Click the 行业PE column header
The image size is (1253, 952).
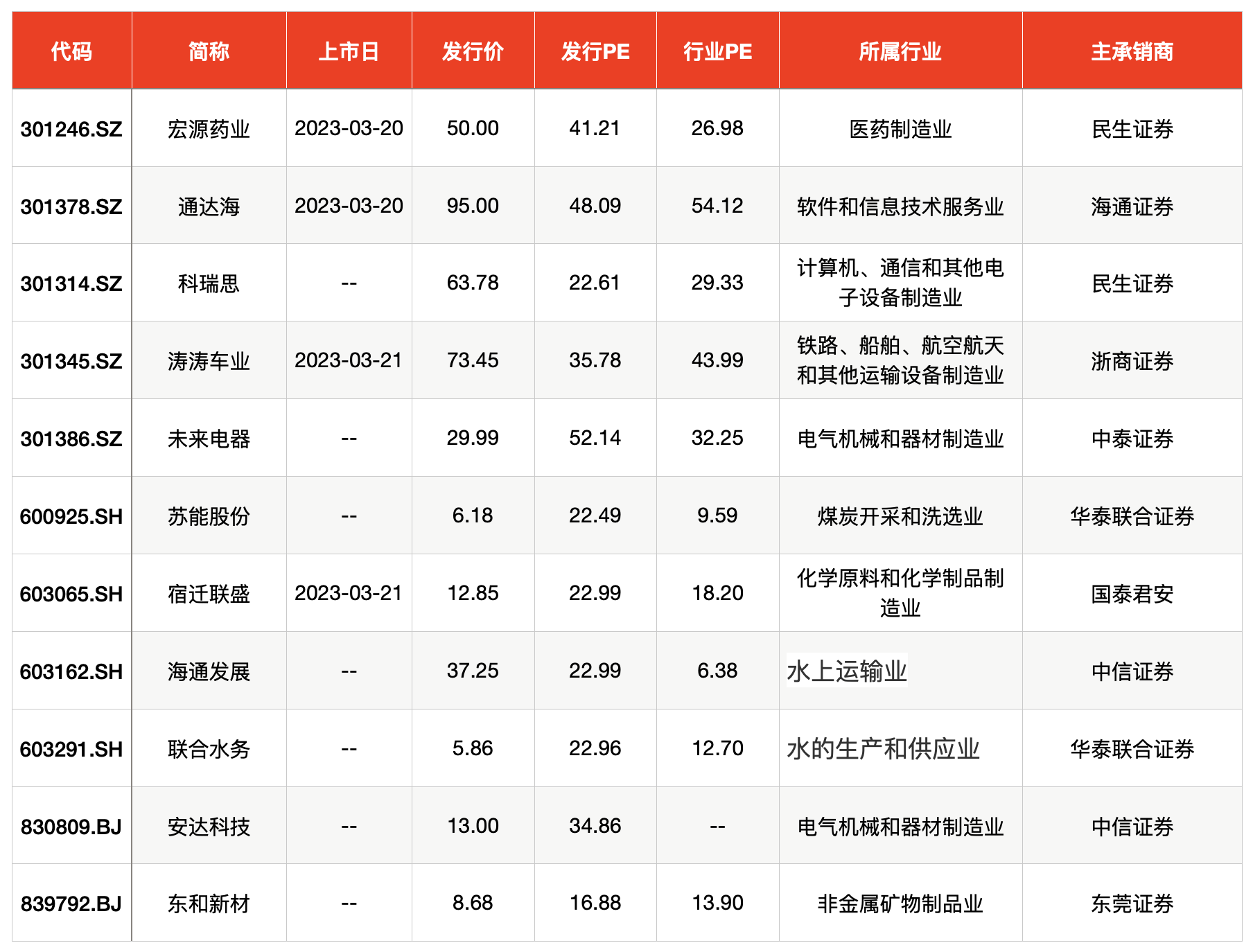click(x=717, y=51)
